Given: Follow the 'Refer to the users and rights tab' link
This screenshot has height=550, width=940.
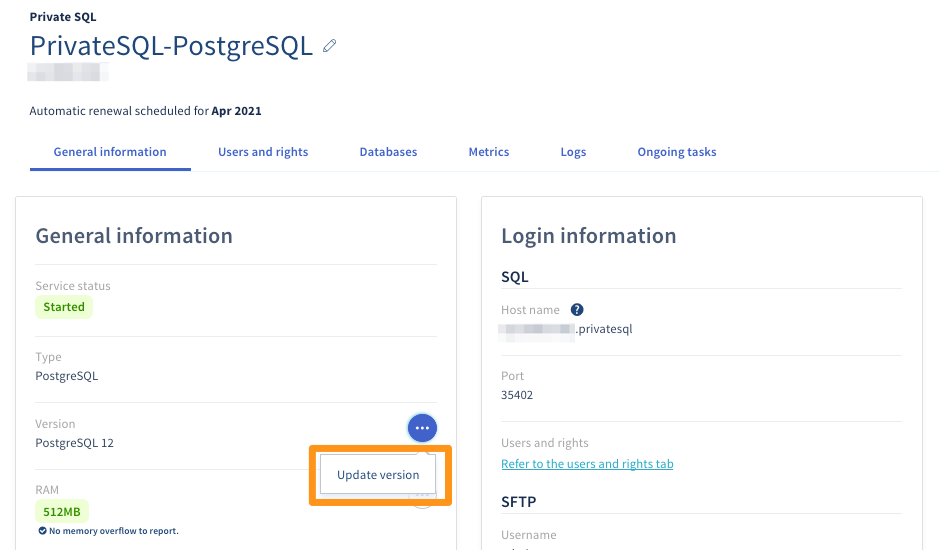Looking at the screenshot, I should pos(587,464).
